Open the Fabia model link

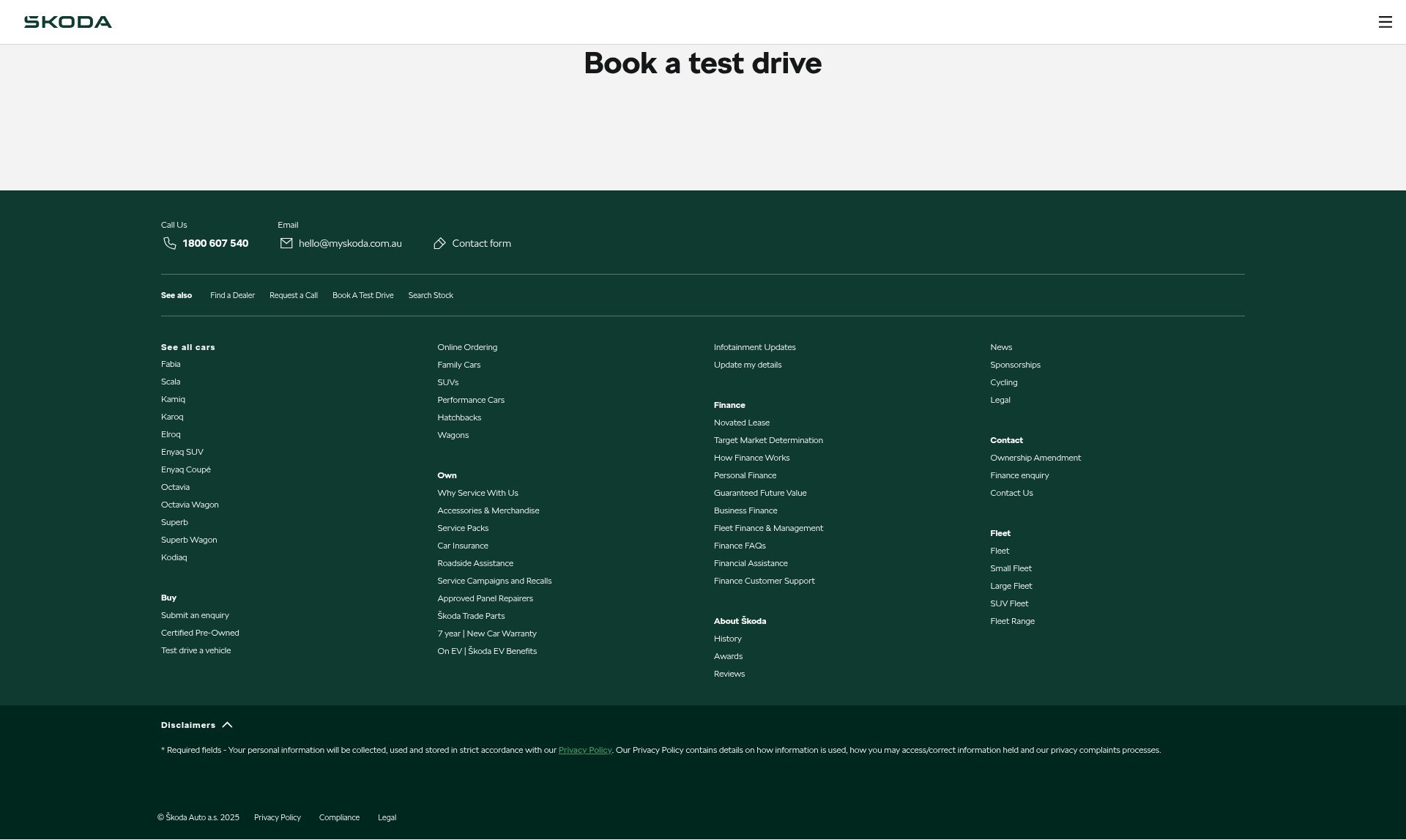171,365
